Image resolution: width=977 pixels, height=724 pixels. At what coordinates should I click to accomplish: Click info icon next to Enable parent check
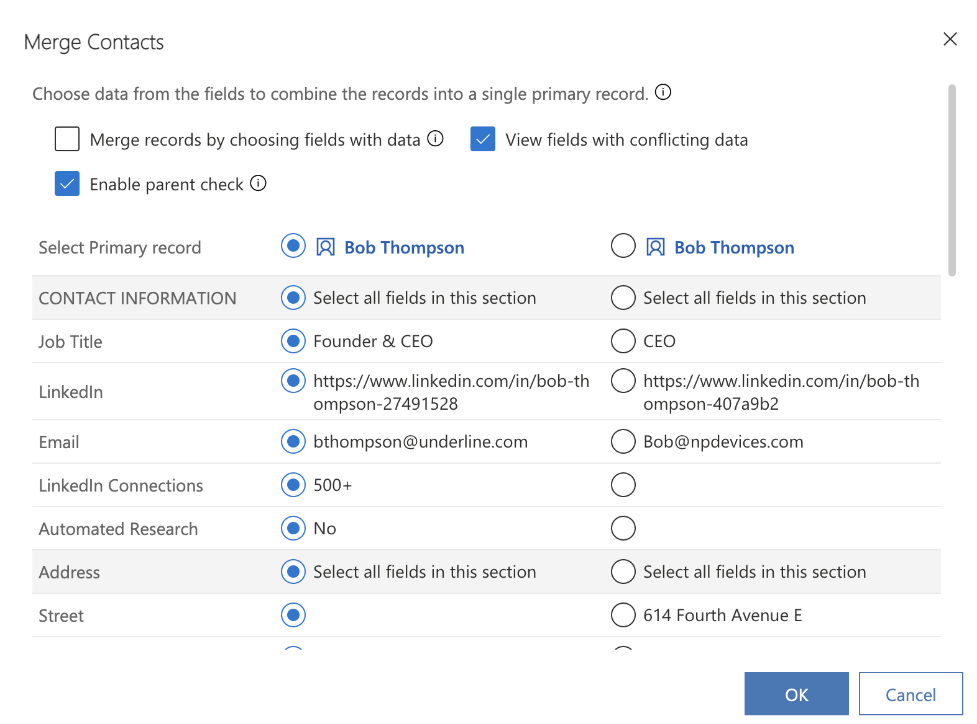click(258, 183)
